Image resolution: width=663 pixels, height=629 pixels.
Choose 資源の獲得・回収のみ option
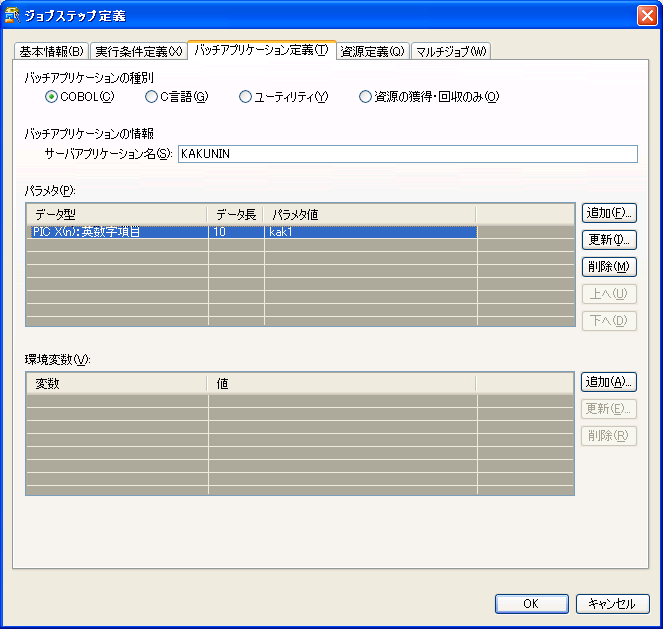(366, 97)
